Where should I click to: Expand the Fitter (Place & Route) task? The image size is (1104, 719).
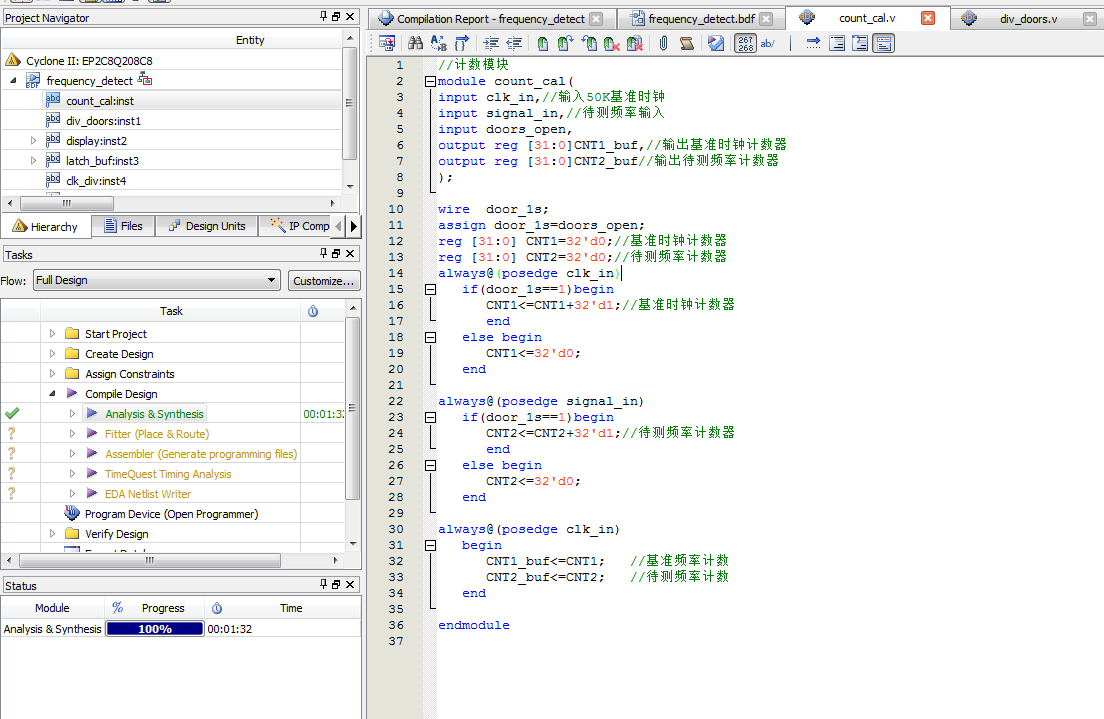pyautogui.click(x=72, y=434)
